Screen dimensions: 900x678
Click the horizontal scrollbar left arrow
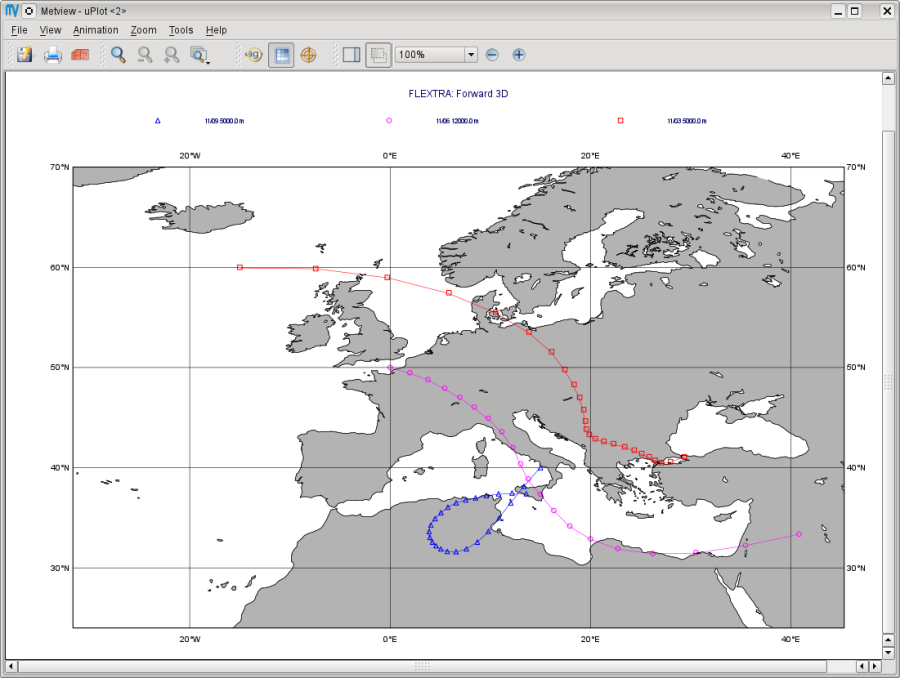click(11, 667)
